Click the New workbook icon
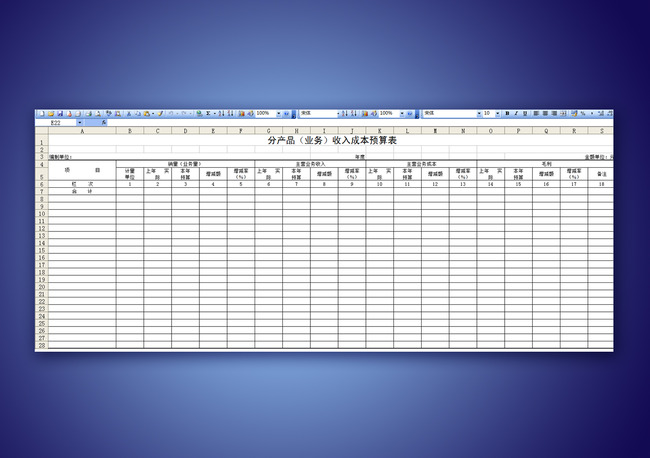Screen dimensions: 650x458 point(42,114)
